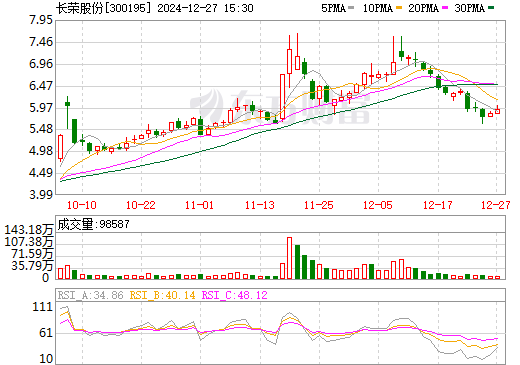
Task: Click the stock title 长荣股份[300195]
Action: tap(103, 8)
